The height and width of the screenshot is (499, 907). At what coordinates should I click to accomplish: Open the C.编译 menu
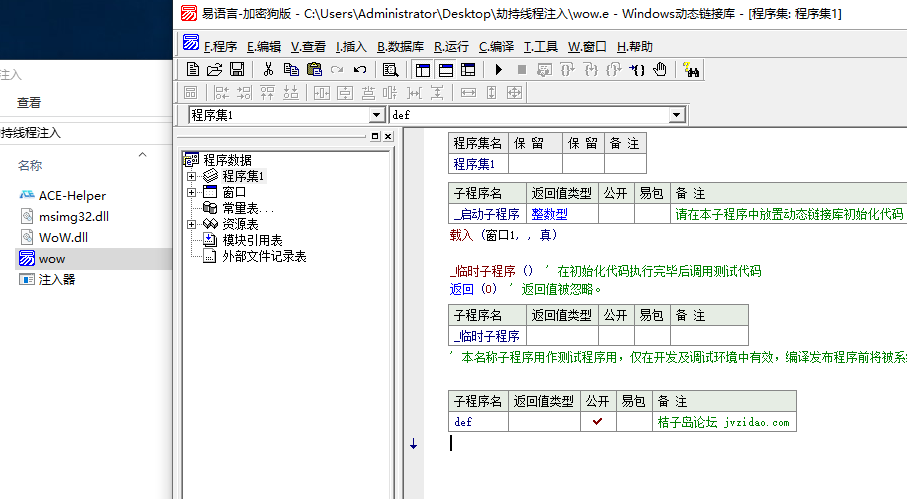coord(496,47)
